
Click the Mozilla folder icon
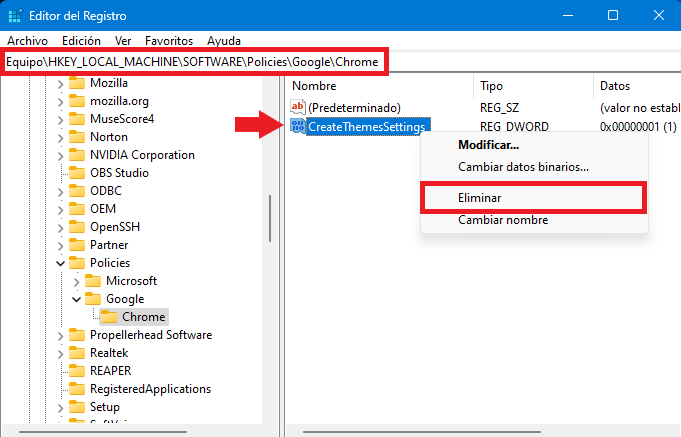coord(77,83)
